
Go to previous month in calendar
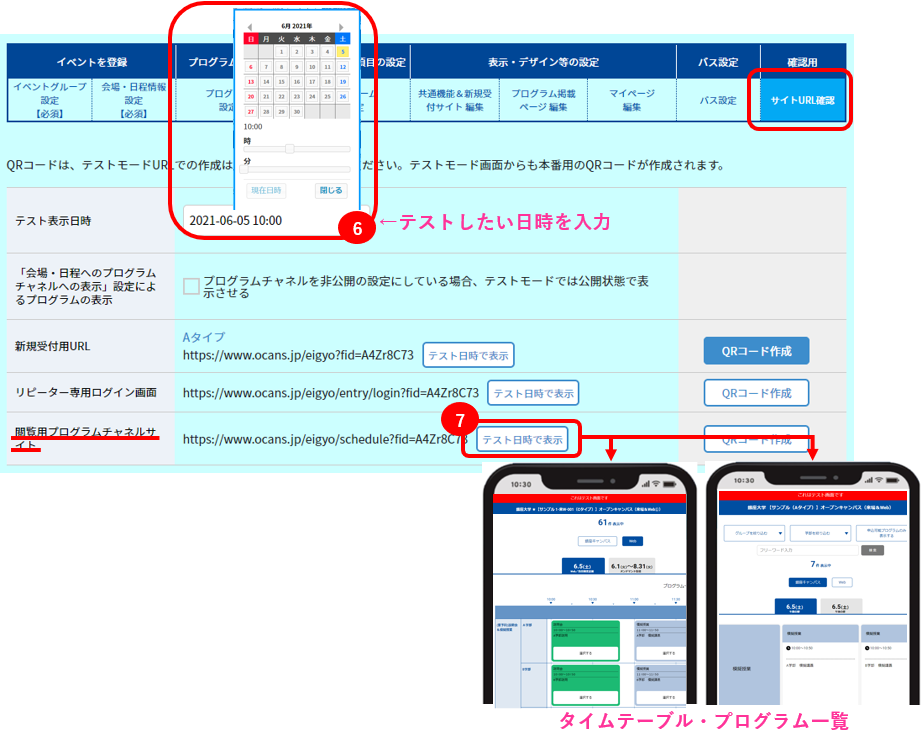point(250,27)
